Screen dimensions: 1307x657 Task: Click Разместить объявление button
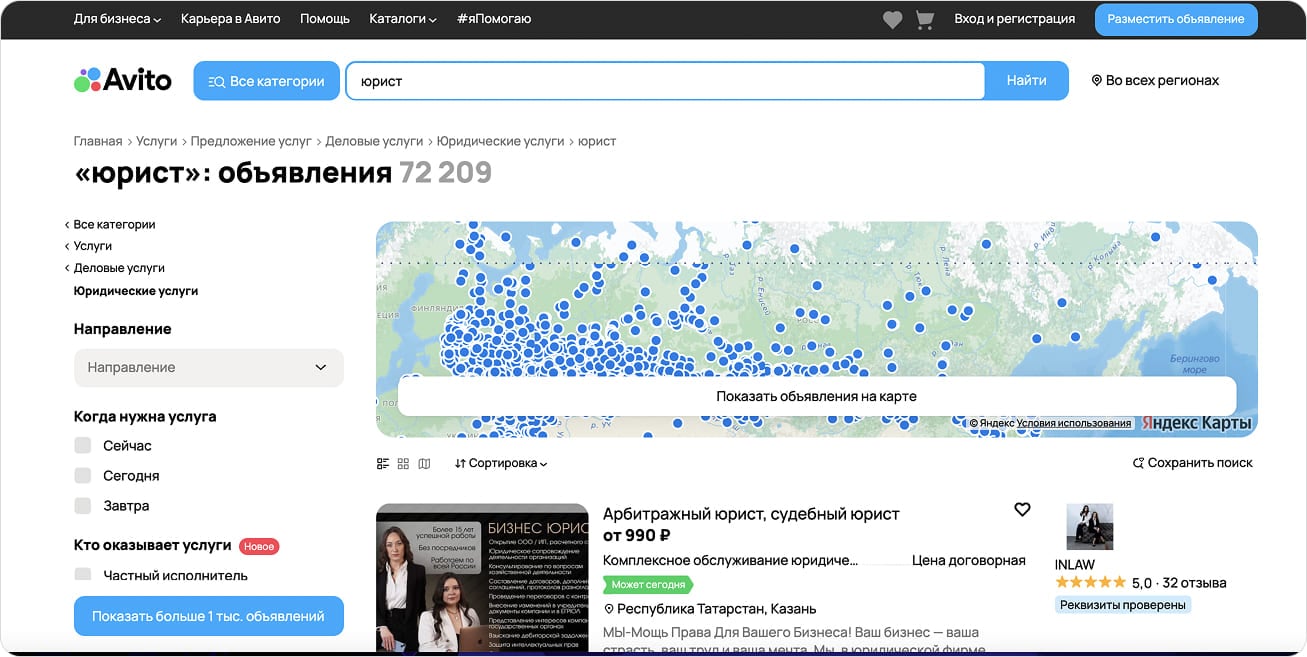click(1175, 19)
